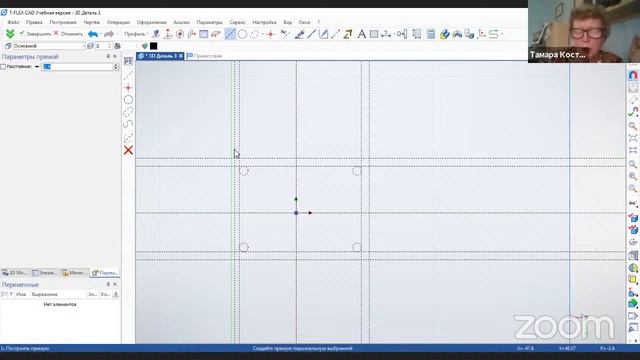This screenshot has height=360, width=640.
Task: Click the red X cancel icon in automenu
Action: tap(128, 150)
